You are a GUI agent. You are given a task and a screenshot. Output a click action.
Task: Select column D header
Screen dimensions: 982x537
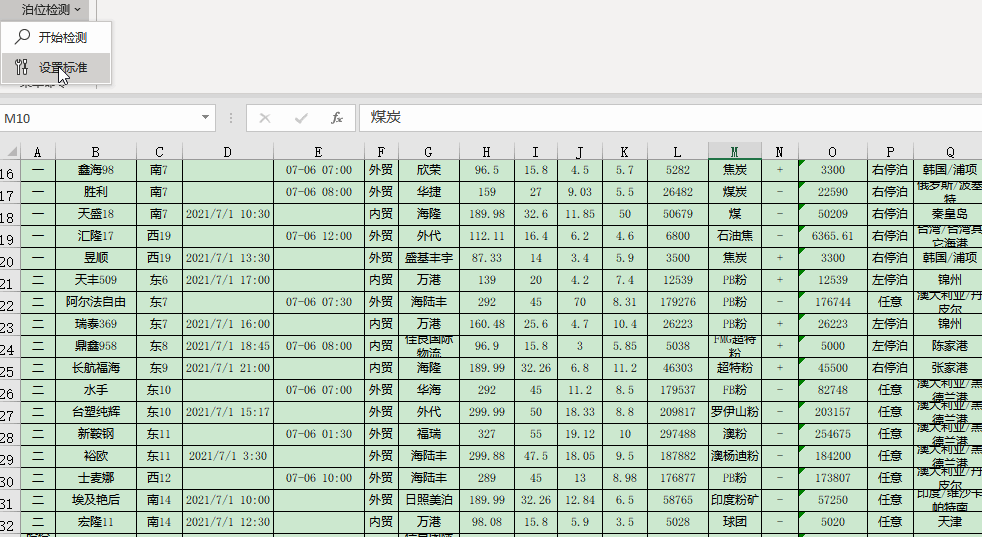pos(228,152)
